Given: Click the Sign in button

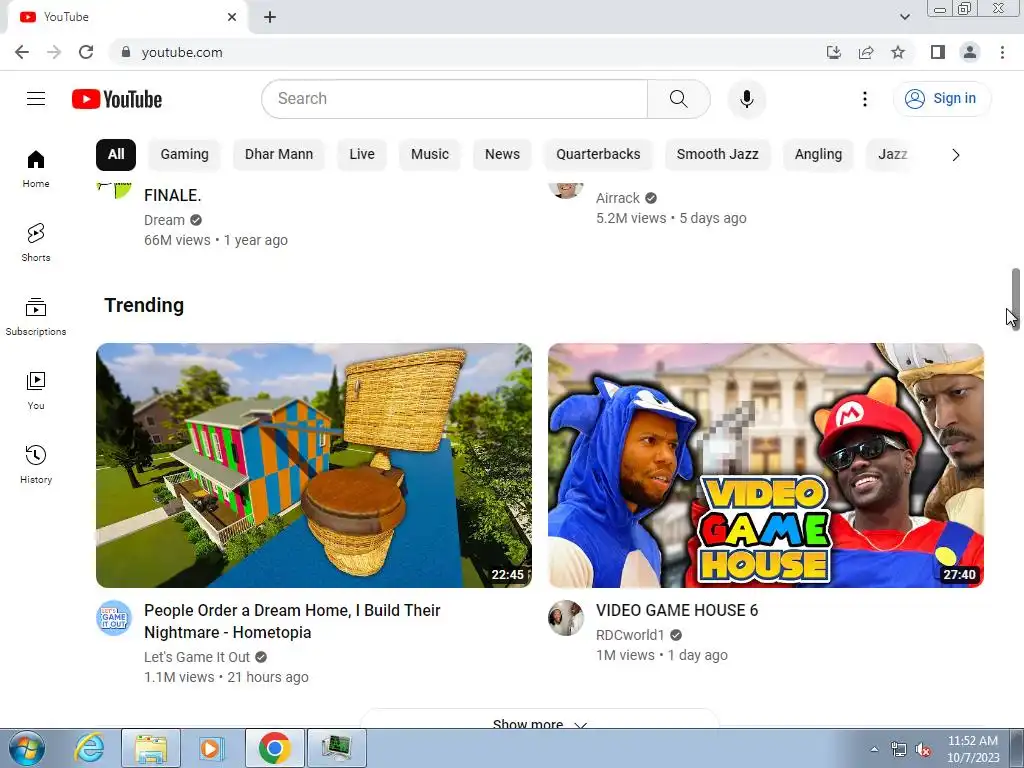Looking at the screenshot, I should pos(941,99).
